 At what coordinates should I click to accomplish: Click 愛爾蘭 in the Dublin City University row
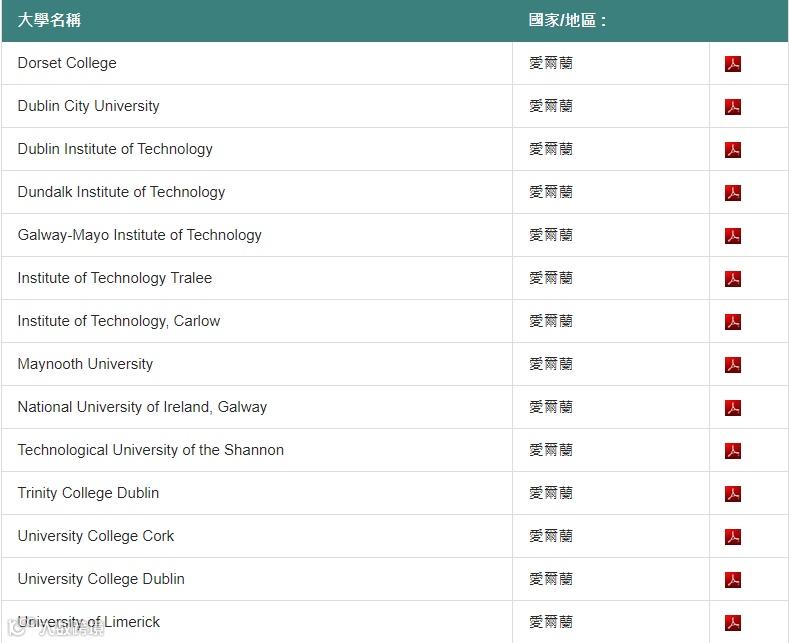[x=551, y=106]
